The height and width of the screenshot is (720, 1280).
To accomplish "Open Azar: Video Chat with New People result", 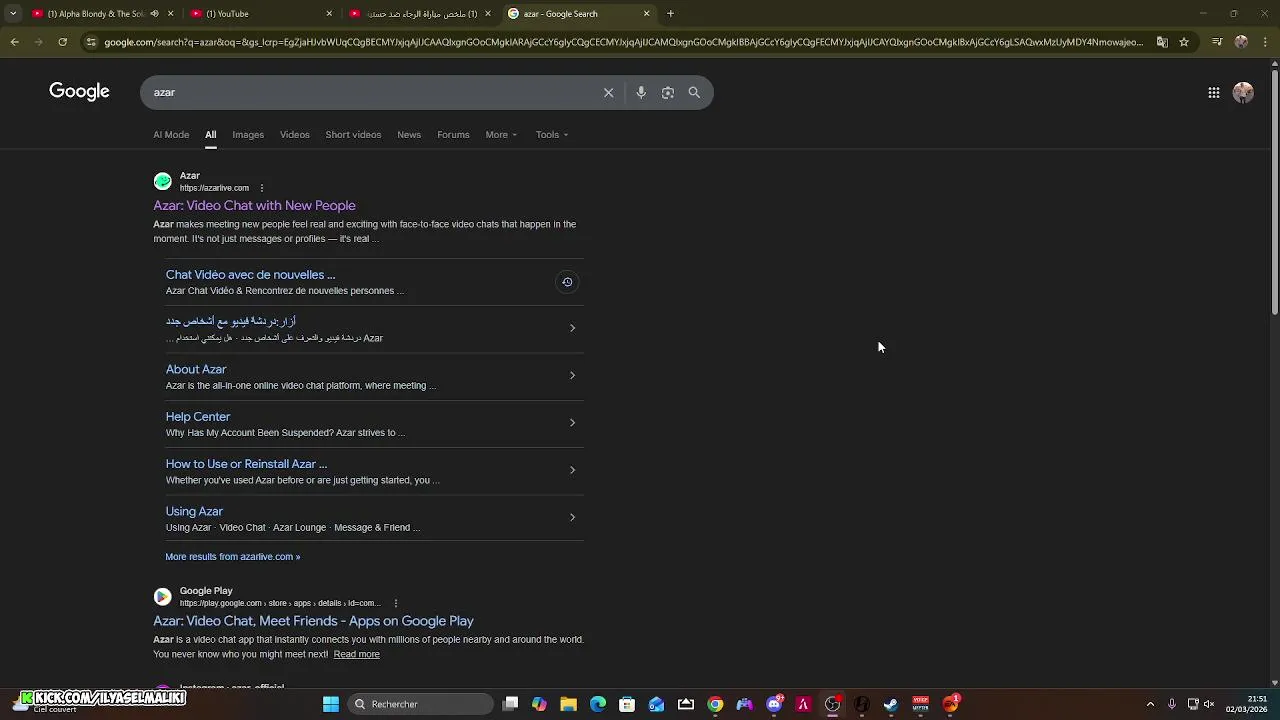I will [x=254, y=205].
